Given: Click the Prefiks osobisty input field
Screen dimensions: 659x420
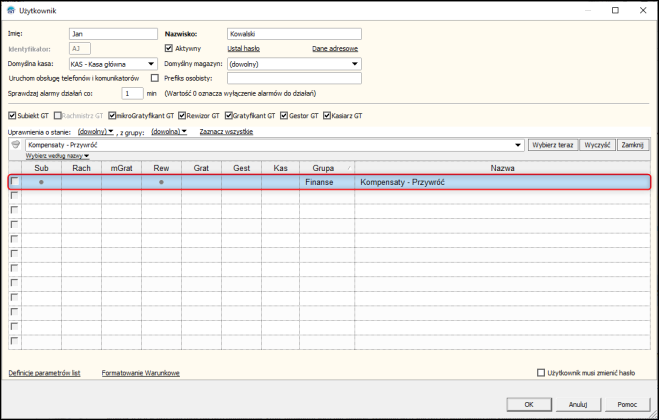Looking at the screenshot, I should click(294, 78).
